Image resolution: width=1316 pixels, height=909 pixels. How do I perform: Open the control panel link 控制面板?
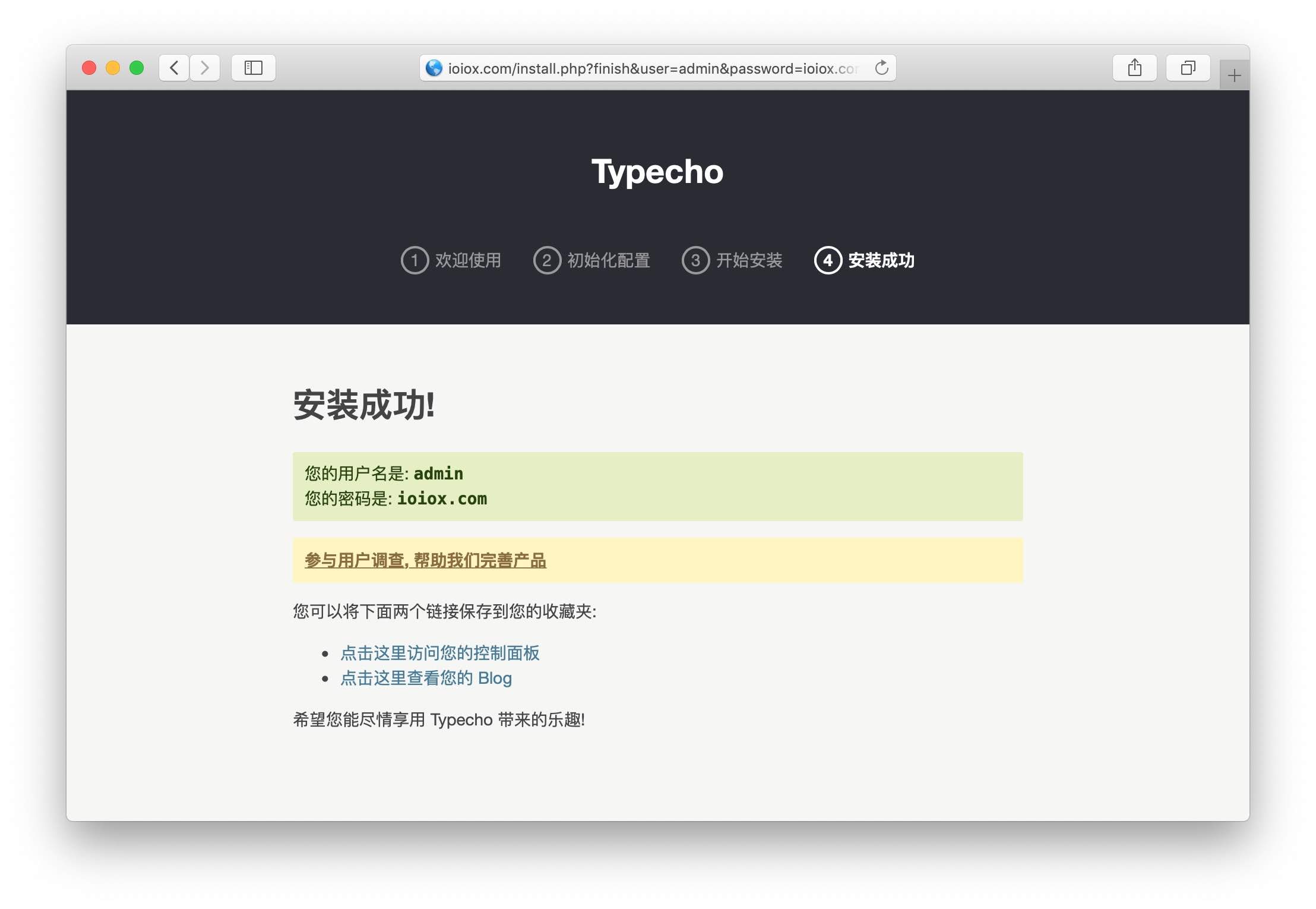tap(439, 653)
